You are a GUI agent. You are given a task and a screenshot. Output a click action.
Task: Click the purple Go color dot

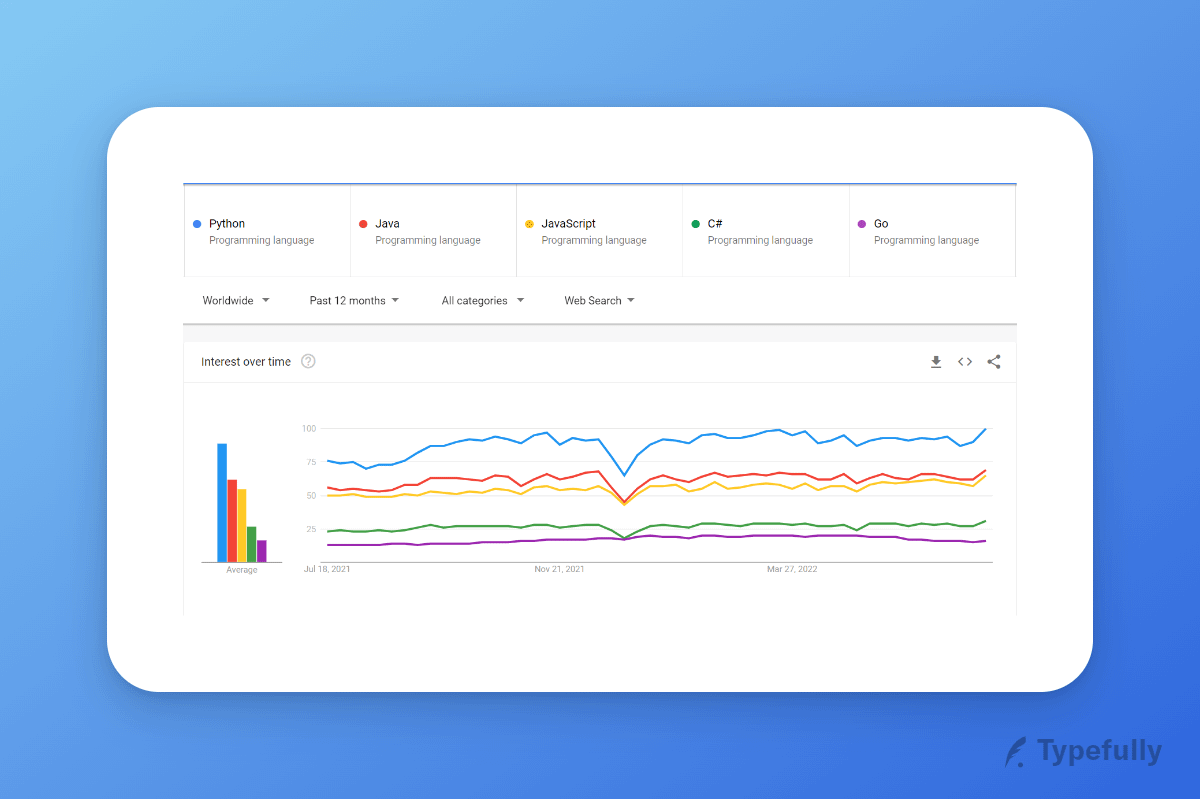(861, 224)
